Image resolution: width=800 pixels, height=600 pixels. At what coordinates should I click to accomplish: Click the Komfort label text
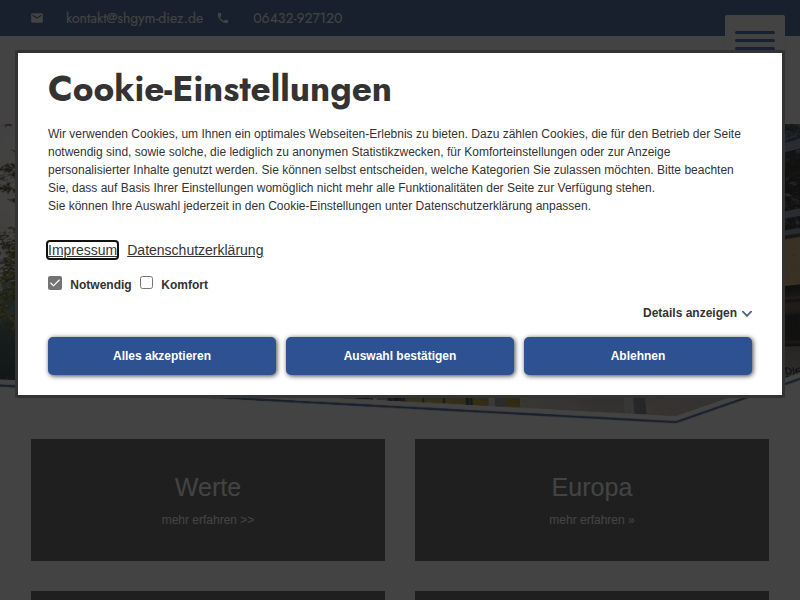(184, 285)
